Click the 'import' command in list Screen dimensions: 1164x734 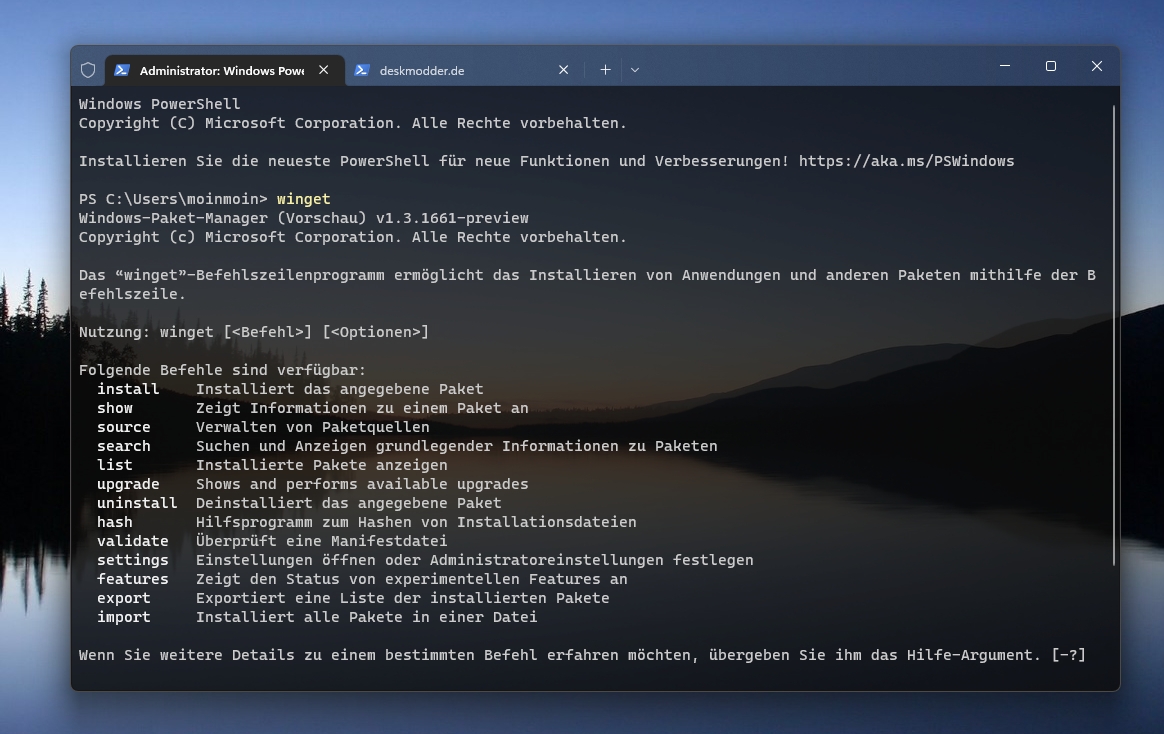coord(123,617)
